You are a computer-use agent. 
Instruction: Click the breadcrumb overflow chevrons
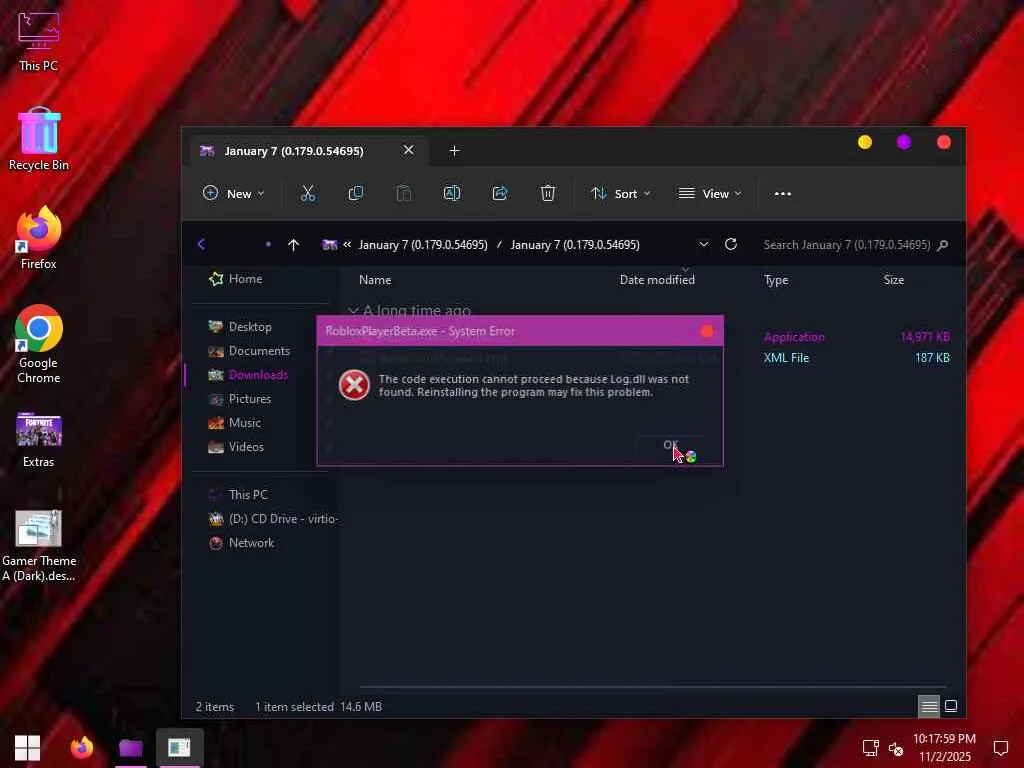click(347, 244)
